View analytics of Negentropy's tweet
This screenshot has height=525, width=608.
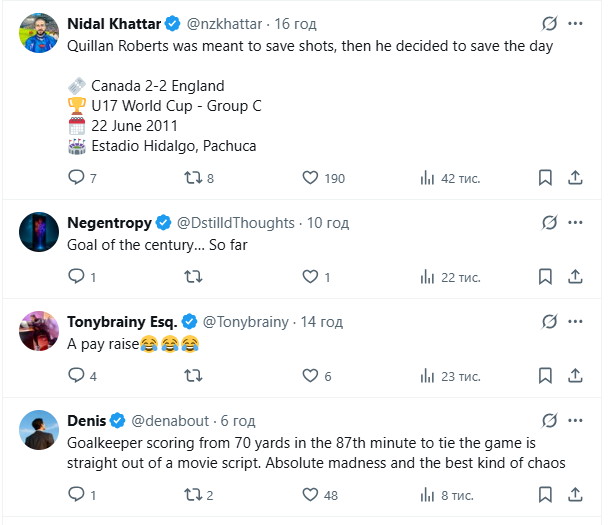tap(426, 277)
